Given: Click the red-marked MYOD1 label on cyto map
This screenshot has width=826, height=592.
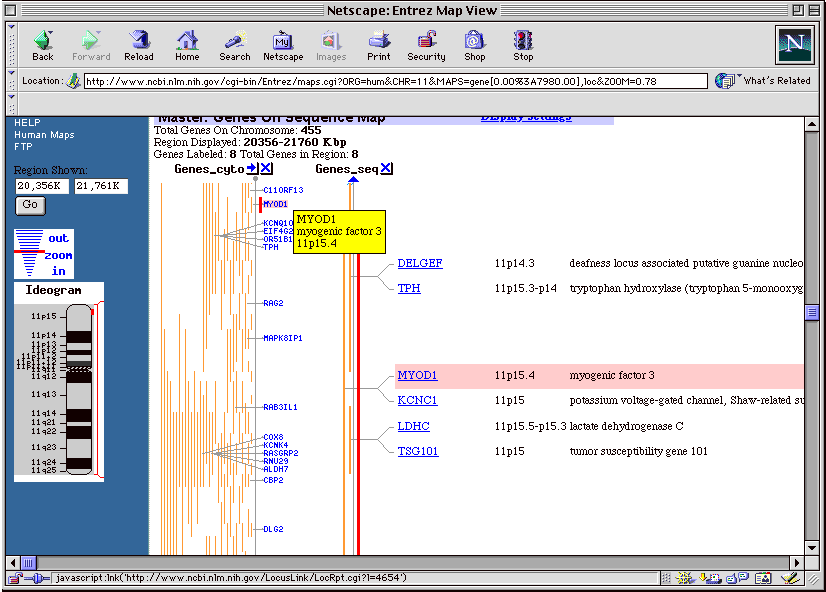Looking at the screenshot, I should 275,204.
